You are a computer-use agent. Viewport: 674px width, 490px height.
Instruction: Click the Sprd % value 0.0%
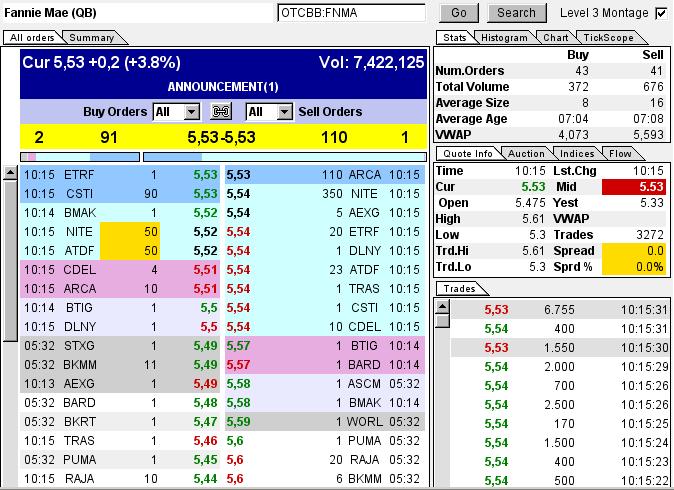tap(634, 267)
